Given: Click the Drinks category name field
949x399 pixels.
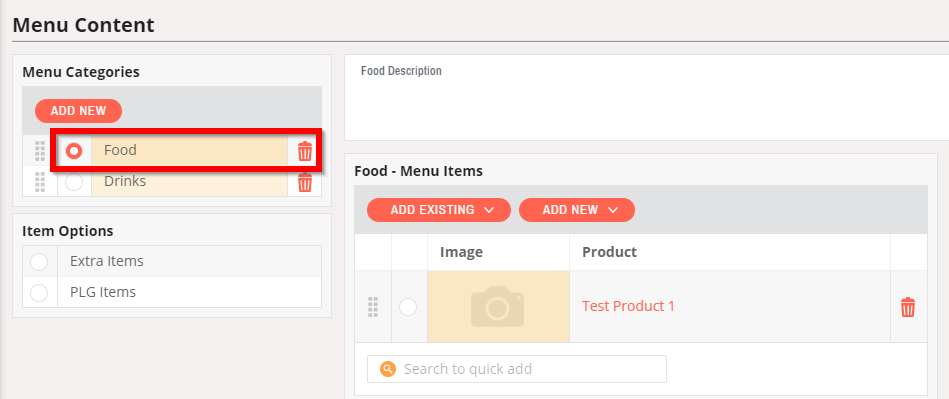Looking at the screenshot, I should click(189, 182).
